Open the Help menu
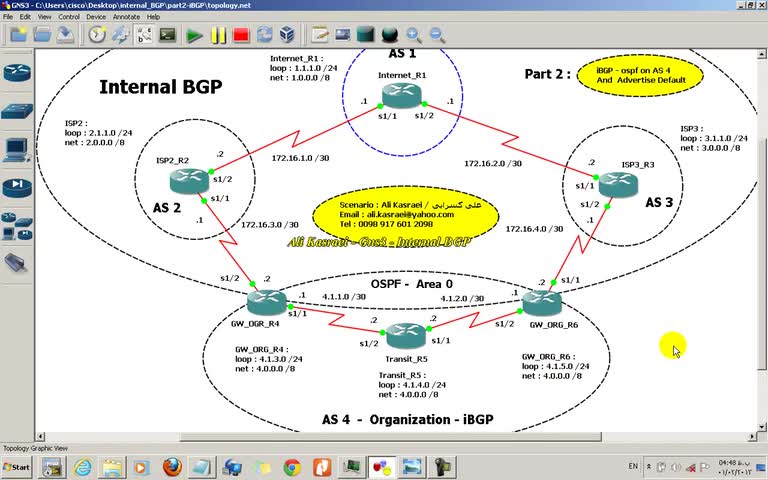The image size is (768, 480). pos(153,17)
